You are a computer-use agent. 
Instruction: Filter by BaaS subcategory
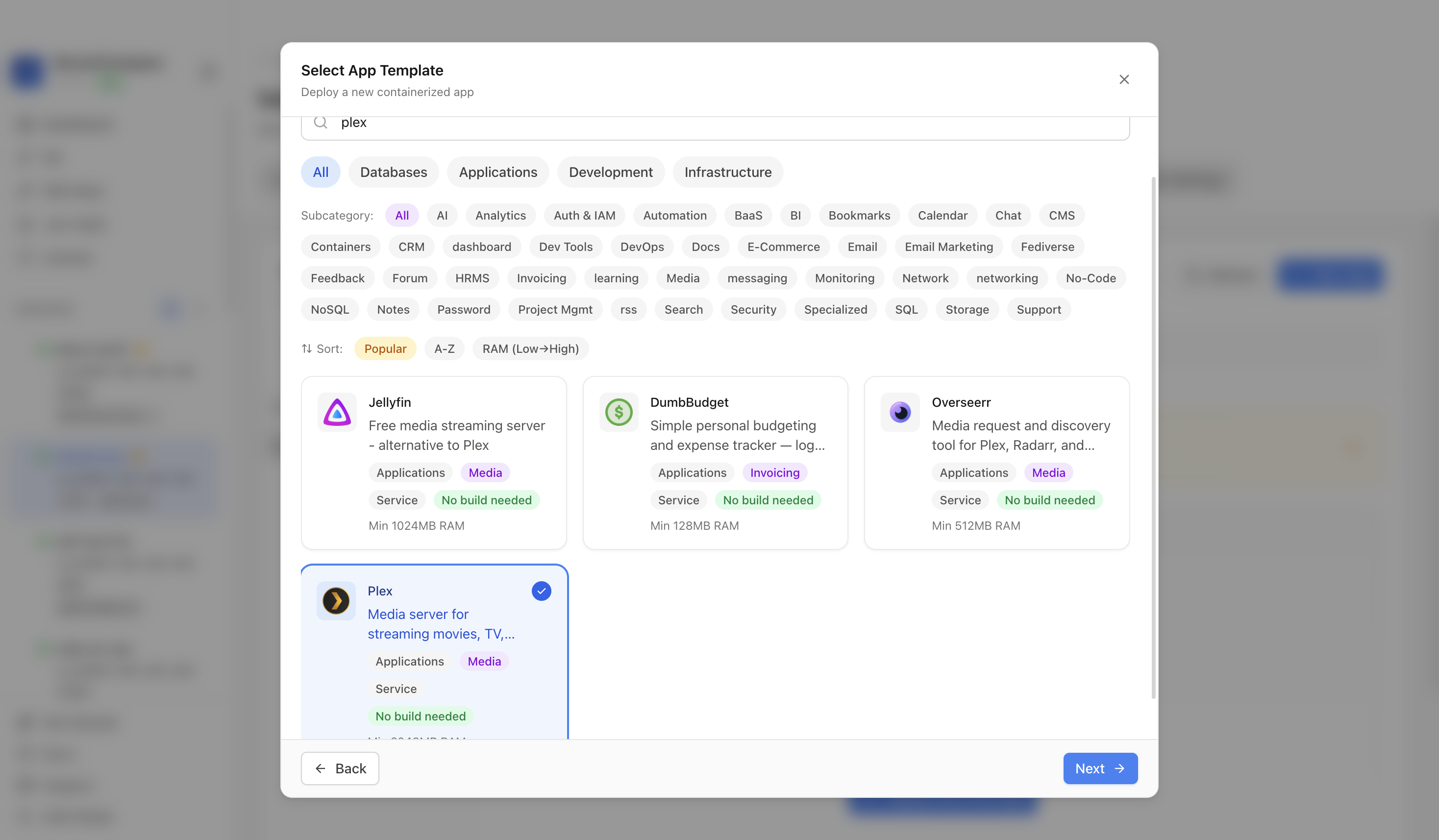748,215
